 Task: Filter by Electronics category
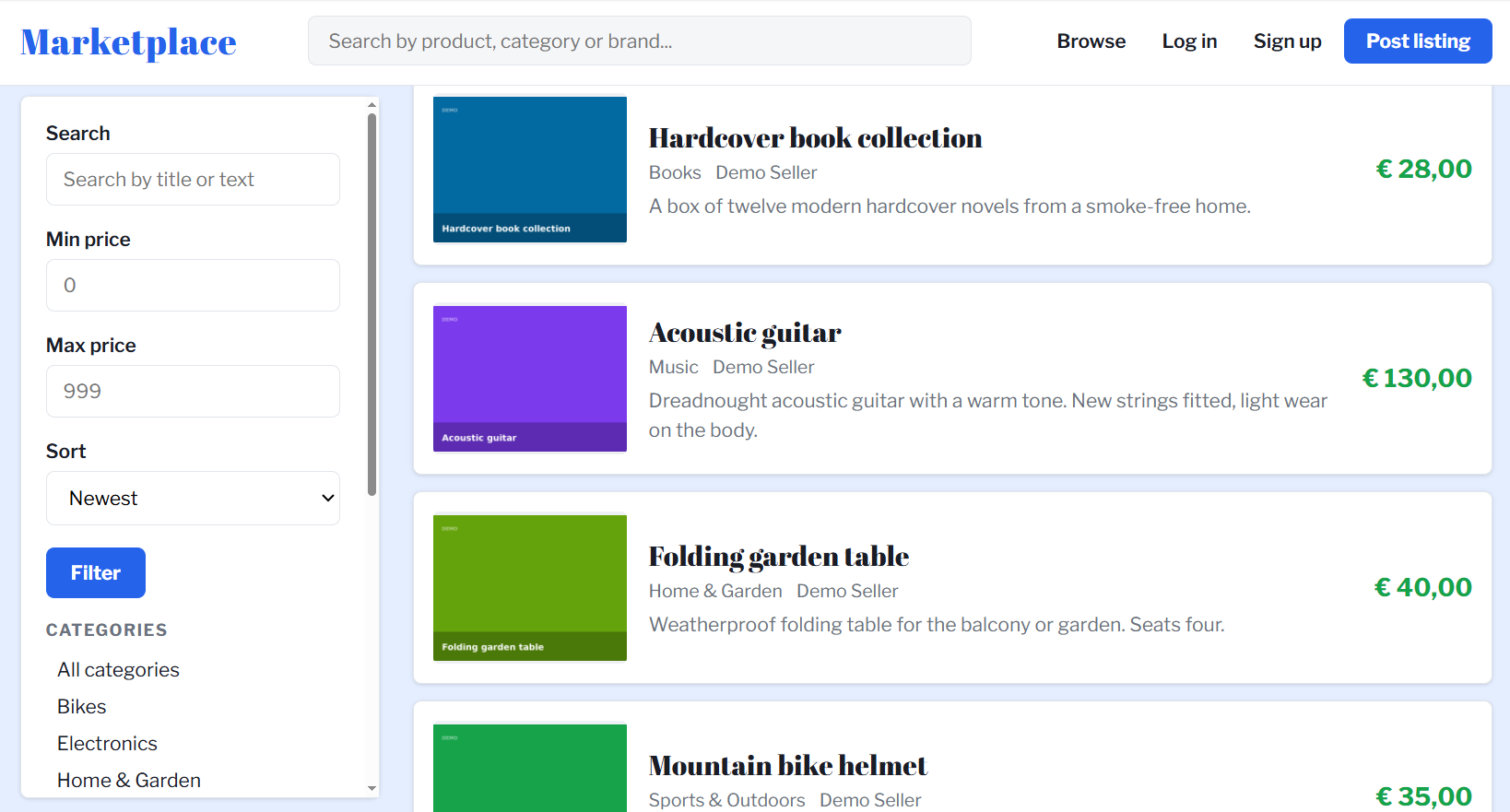[107, 744]
